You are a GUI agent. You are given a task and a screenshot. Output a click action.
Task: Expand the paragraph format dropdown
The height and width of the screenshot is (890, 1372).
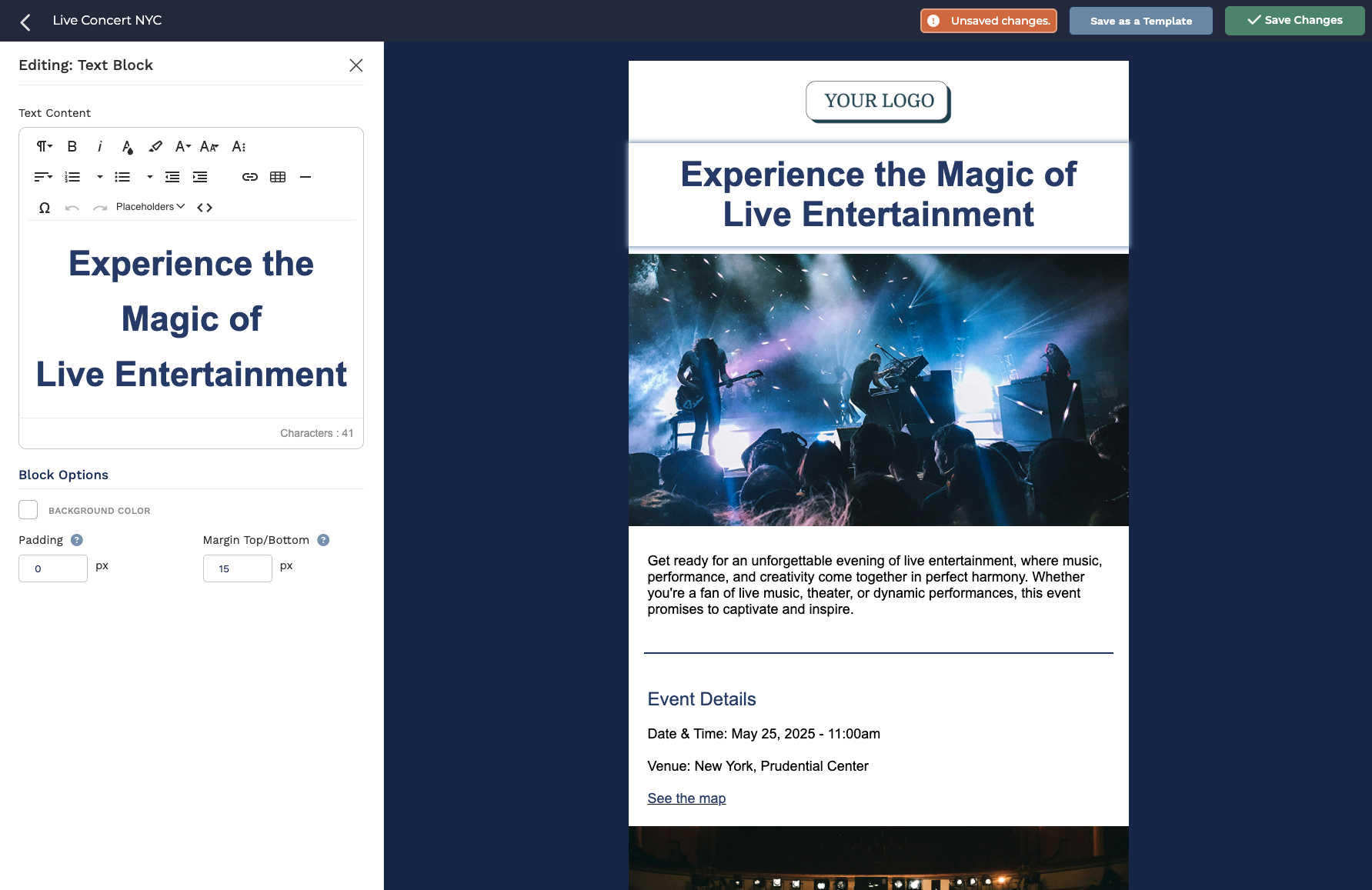click(44, 146)
